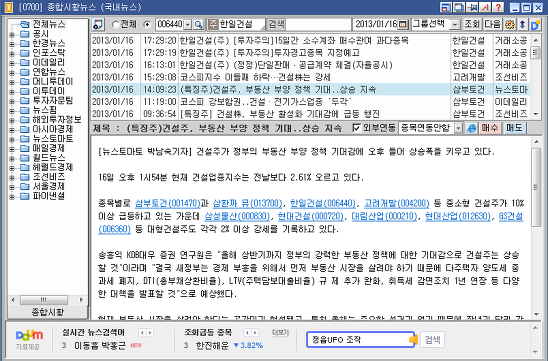Viewport: 548px width, 361px height.
Task: Click previous arrow for 실시간 뉴스검색어
Action: coord(142,332)
